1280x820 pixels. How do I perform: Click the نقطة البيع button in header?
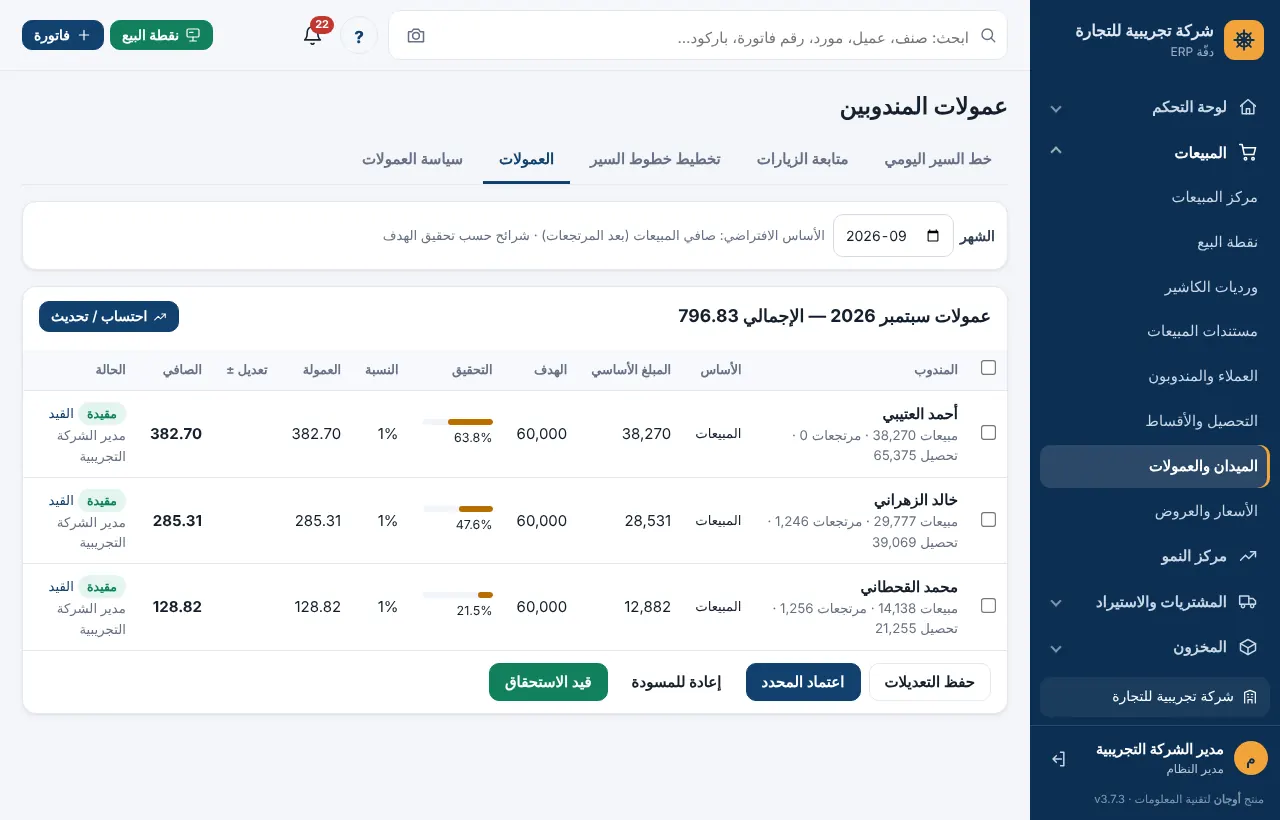coord(161,35)
